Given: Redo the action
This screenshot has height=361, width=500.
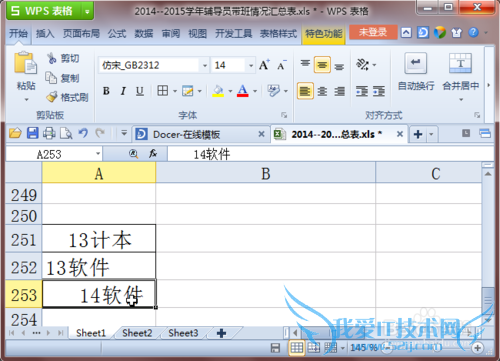Looking at the screenshot, I should [x=100, y=133].
